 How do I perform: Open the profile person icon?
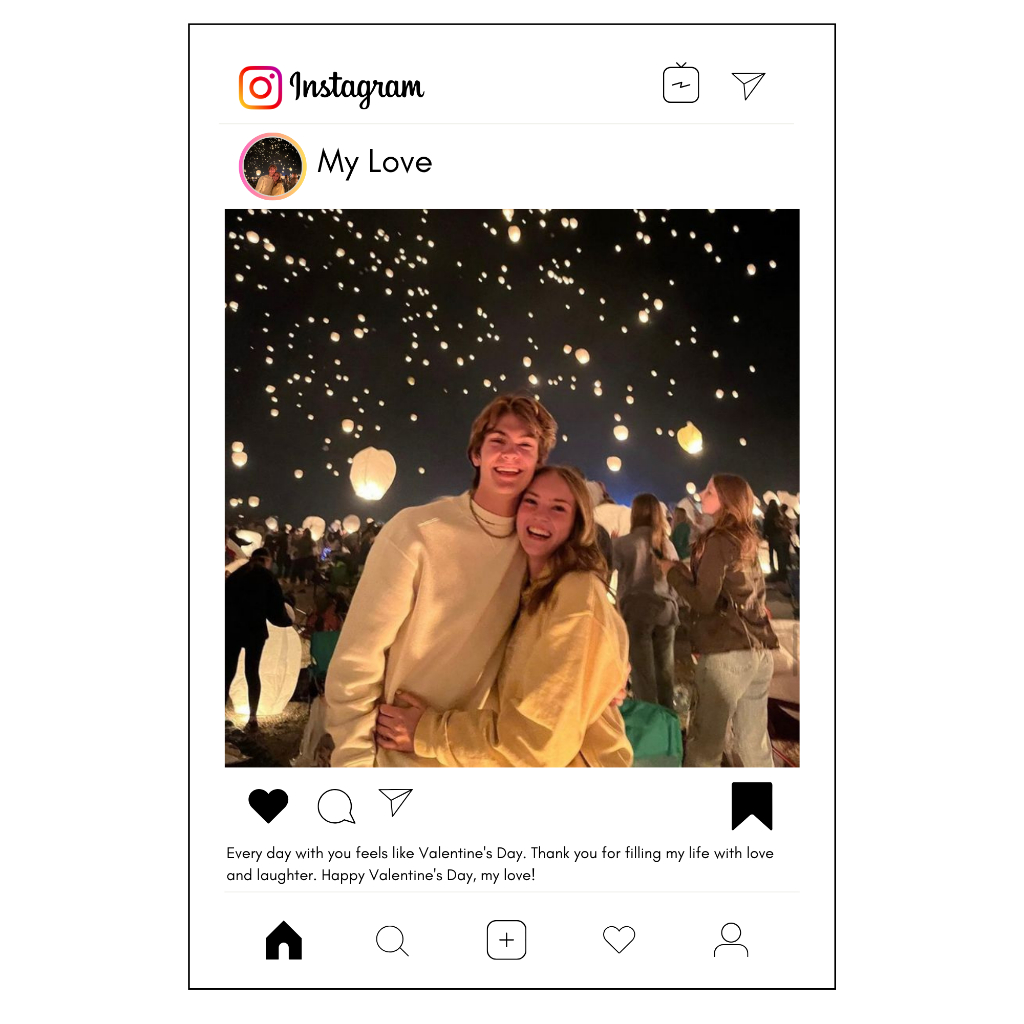(731, 940)
